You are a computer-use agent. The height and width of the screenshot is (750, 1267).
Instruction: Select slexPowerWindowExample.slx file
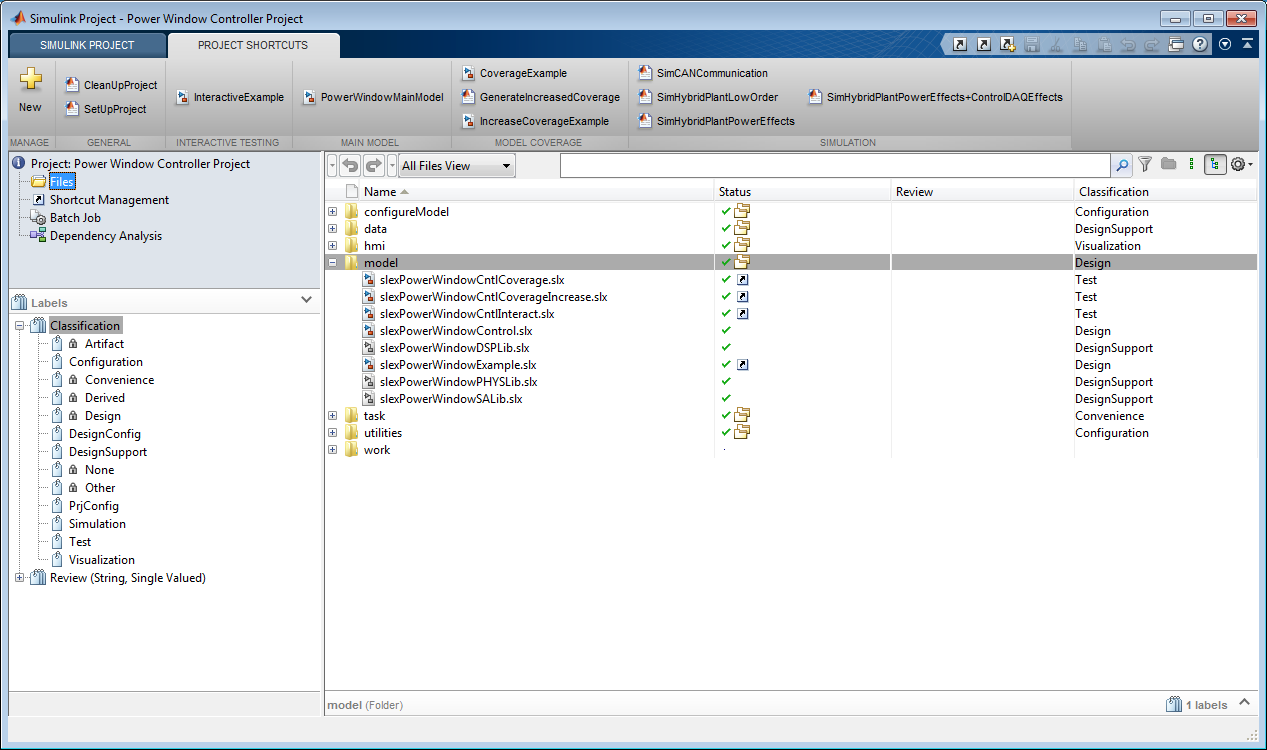(x=458, y=365)
